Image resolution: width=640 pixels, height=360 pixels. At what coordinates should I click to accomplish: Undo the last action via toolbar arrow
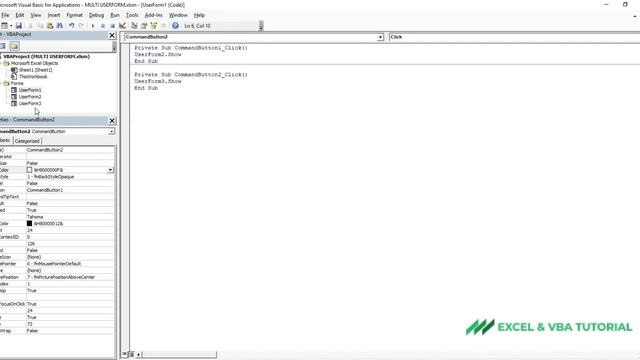[x=71, y=26]
